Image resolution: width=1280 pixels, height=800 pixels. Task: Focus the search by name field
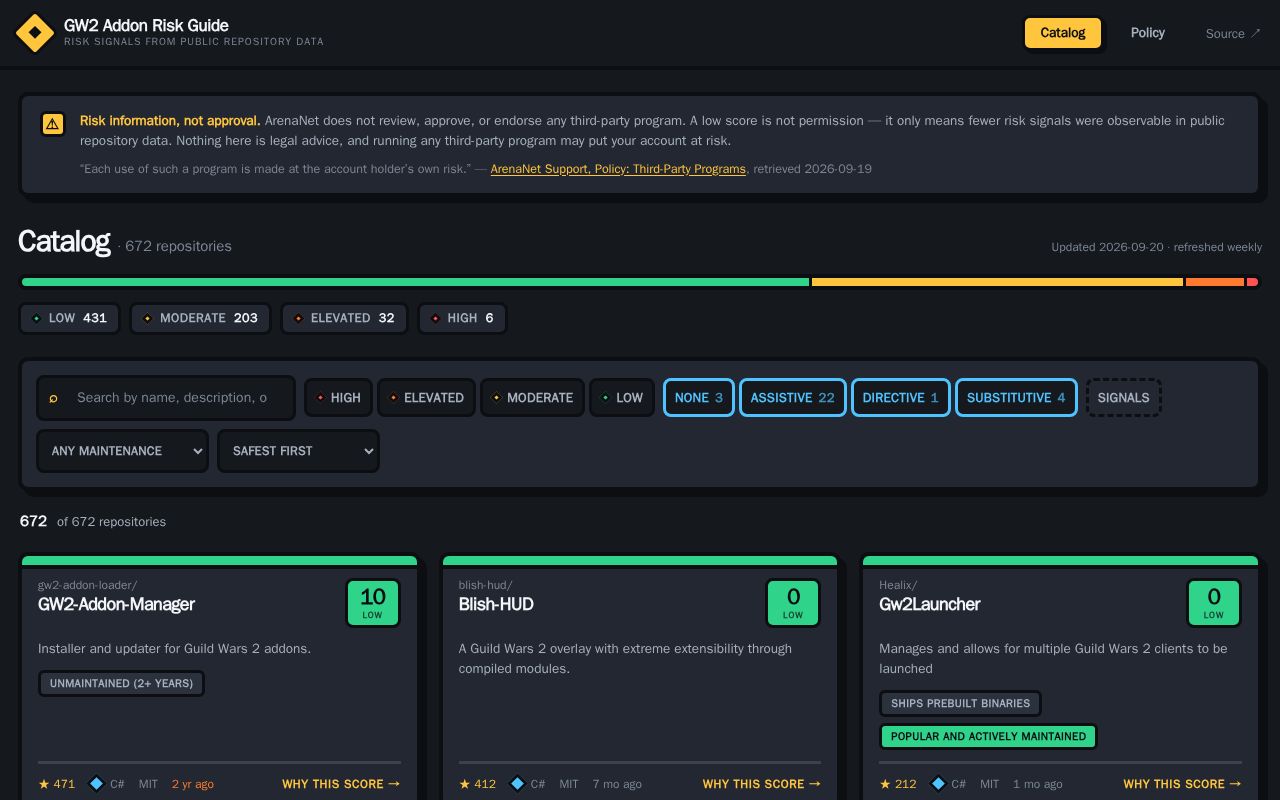tap(166, 398)
